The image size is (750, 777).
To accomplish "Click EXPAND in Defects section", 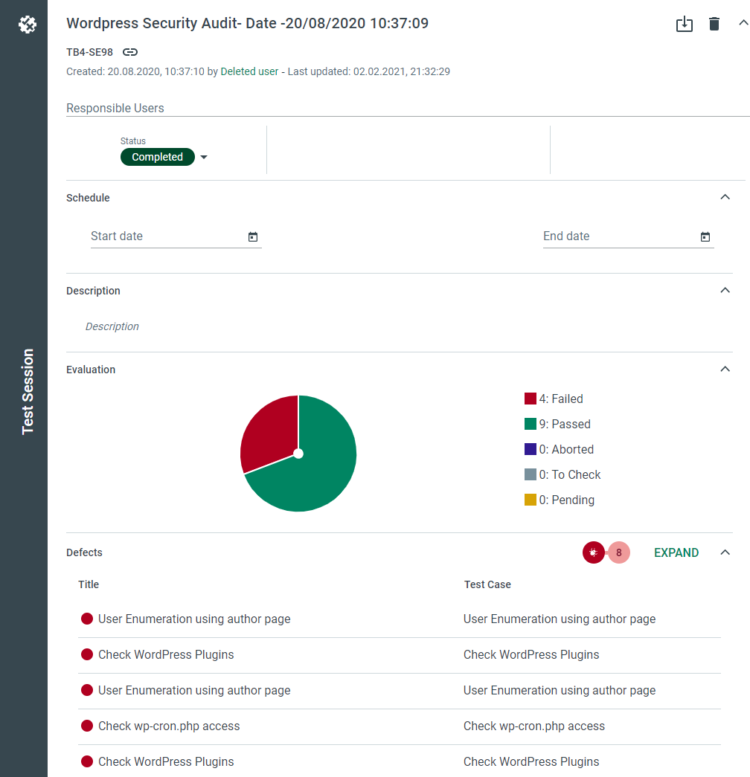I will click(x=676, y=553).
